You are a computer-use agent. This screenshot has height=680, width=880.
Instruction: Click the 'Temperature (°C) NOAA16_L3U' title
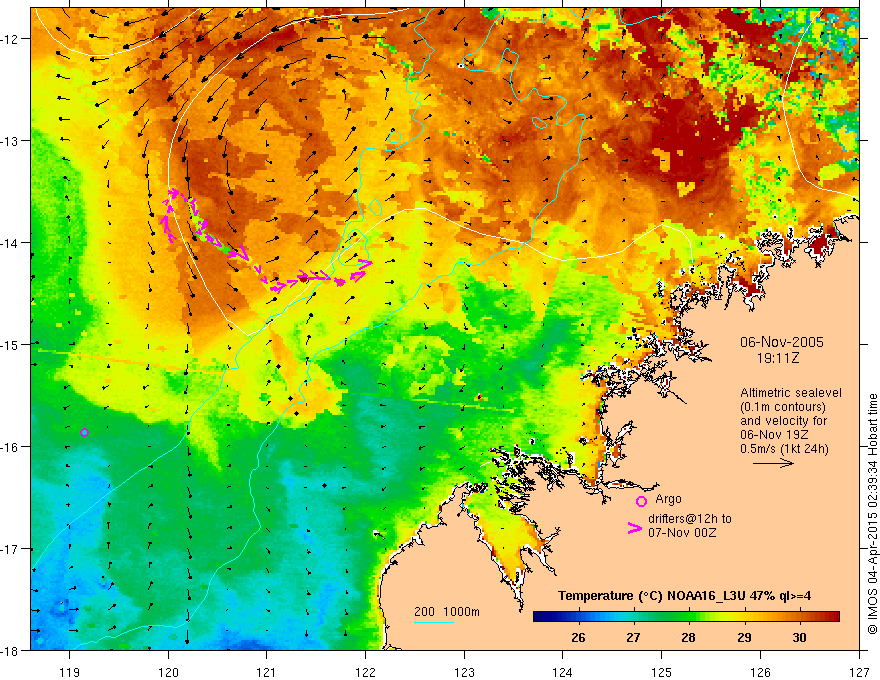point(684,596)
